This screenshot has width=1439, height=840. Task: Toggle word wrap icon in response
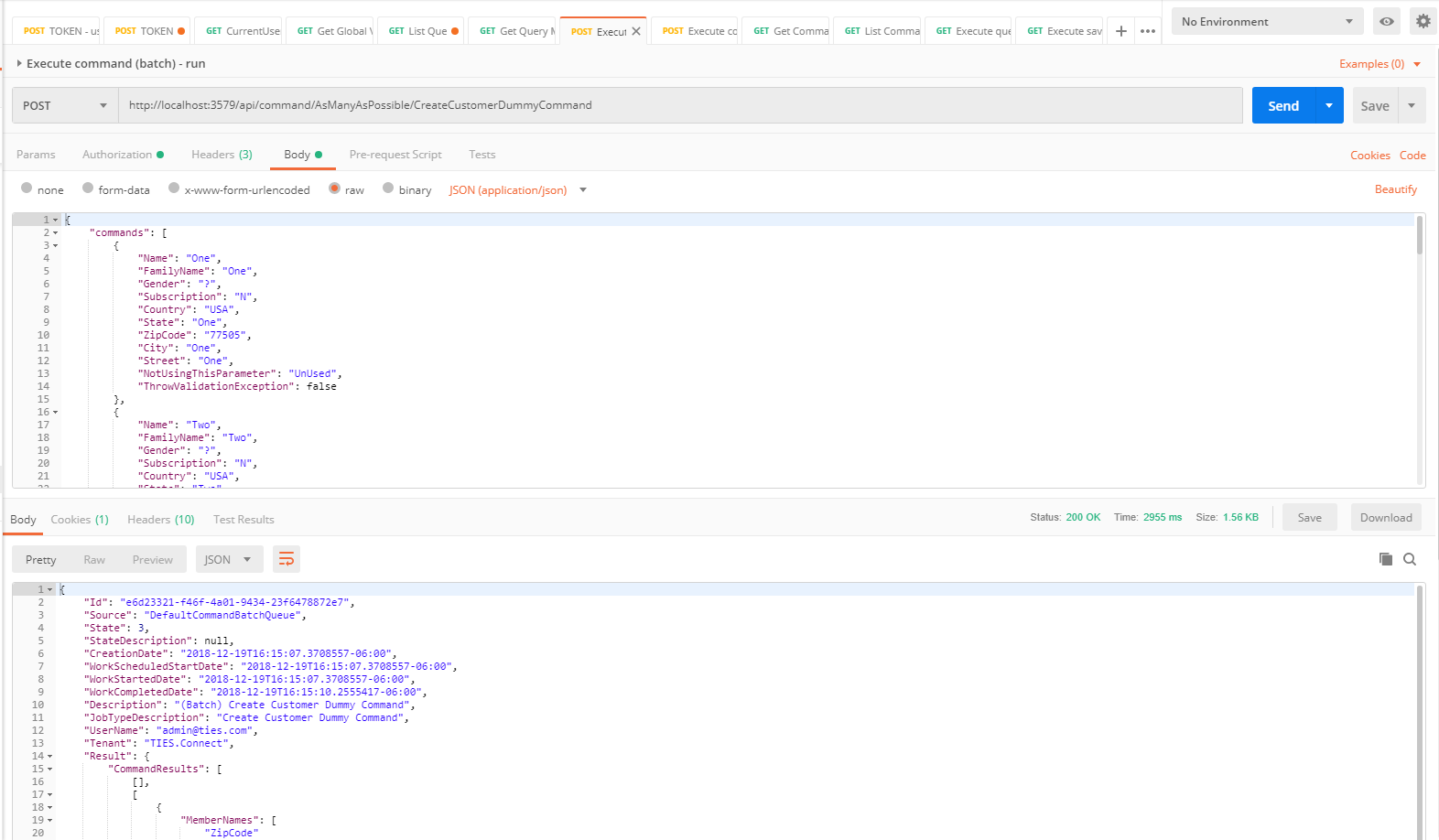tap(287, 559)
